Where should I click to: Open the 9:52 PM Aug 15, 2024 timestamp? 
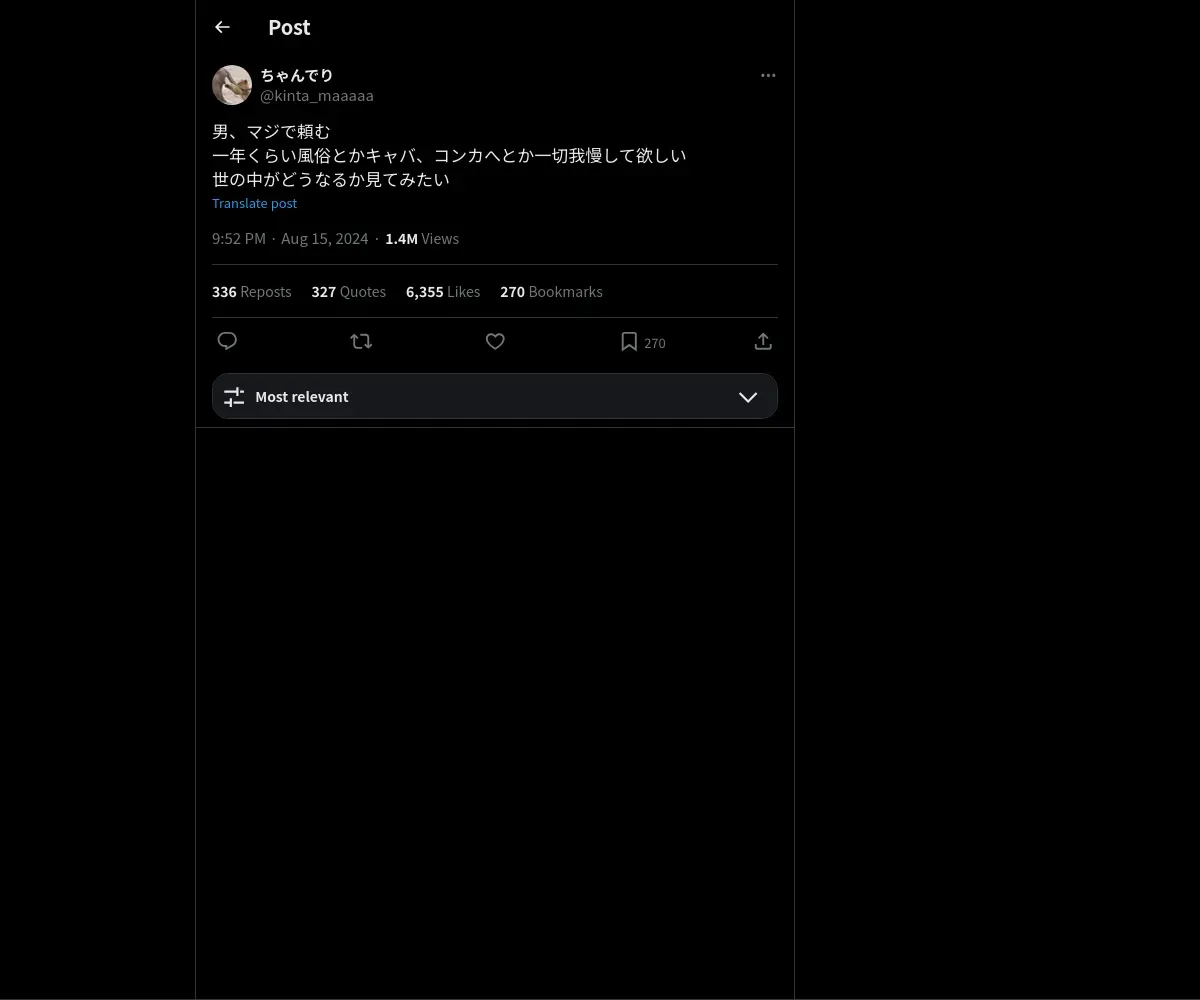coord(290,239)
